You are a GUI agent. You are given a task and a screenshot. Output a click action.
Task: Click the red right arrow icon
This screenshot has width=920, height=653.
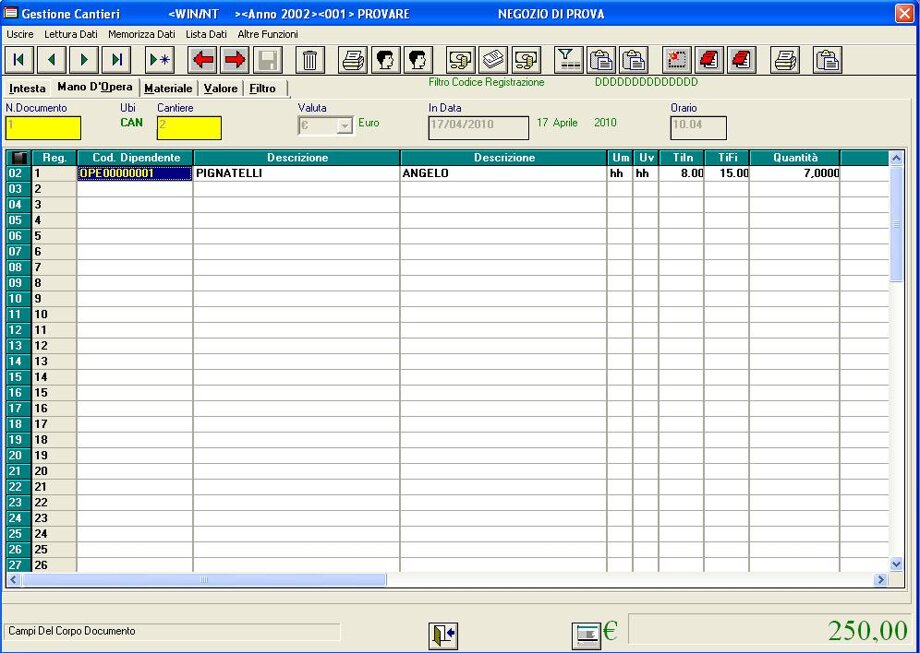click(x=235, y=60)
